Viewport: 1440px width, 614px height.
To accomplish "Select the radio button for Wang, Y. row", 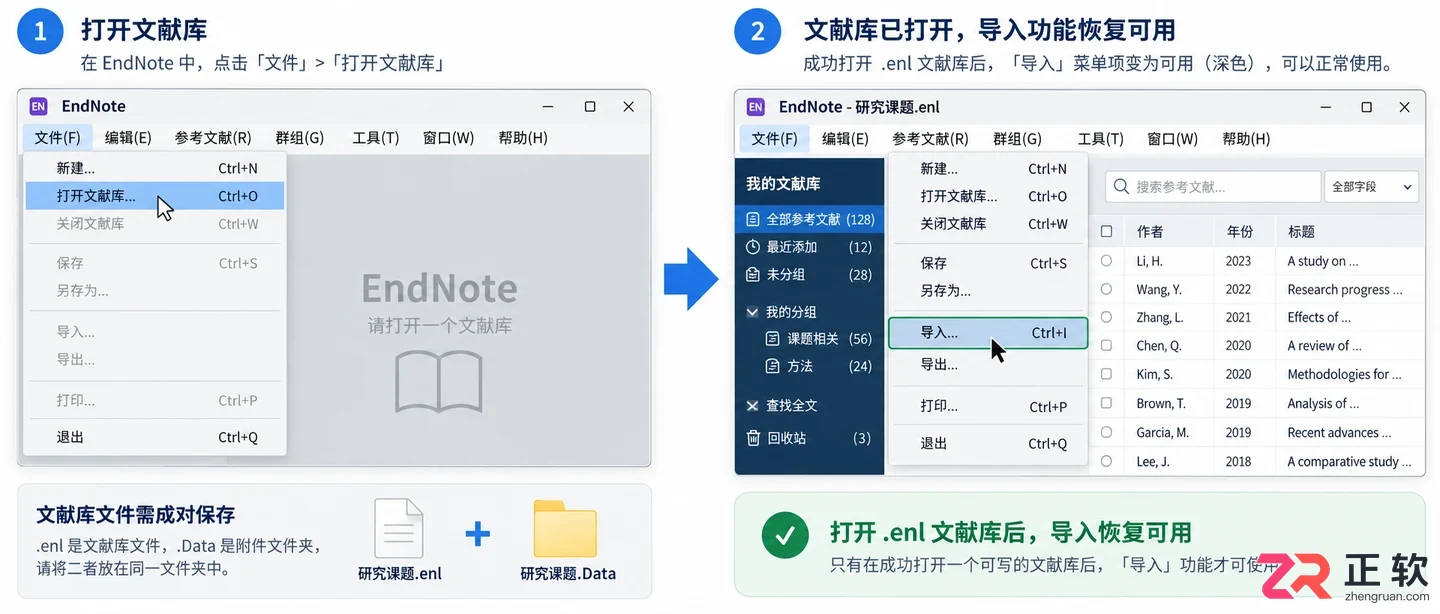I will click(1106, 289).
